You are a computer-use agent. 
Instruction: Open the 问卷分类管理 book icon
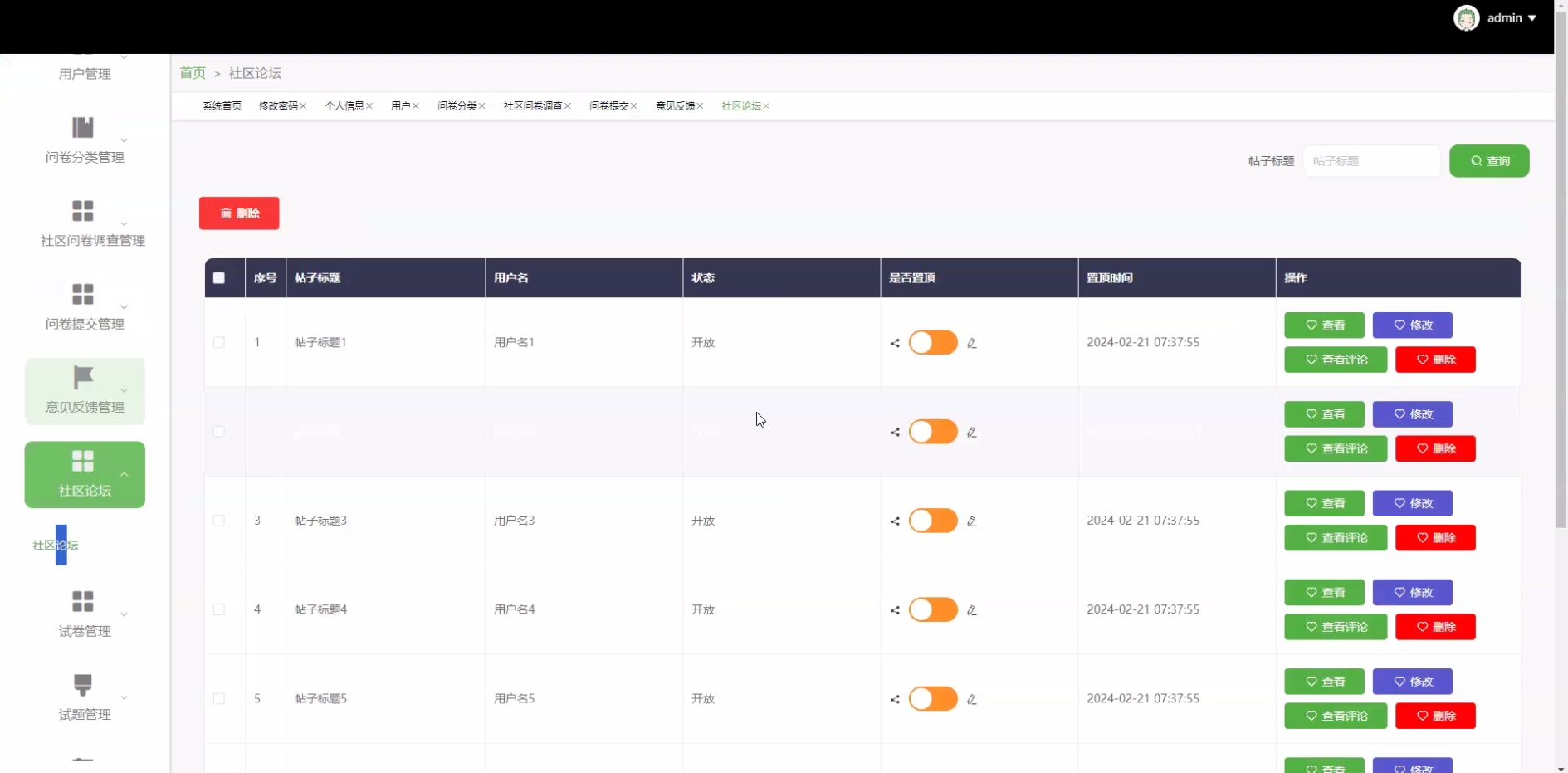pyautogui.click(x=83, y=127)
